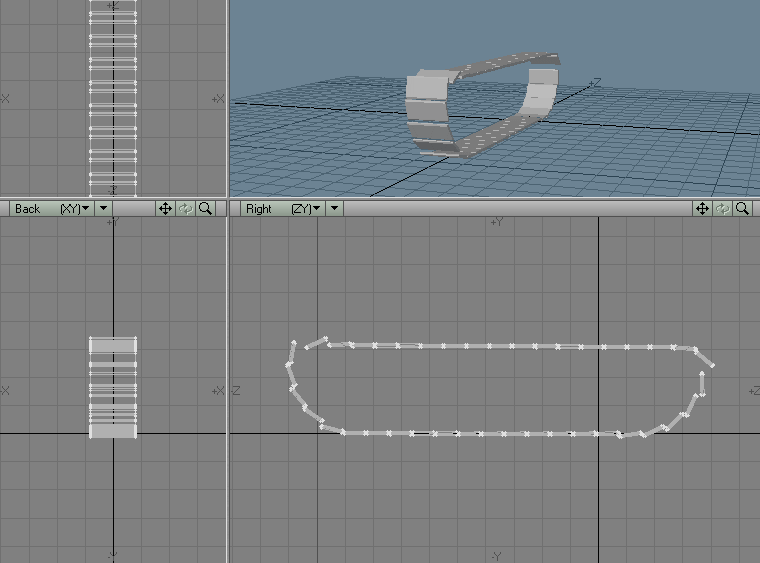
Task: Open the Right viewport rendering style dropdown arrow
Action: (334, 209)
